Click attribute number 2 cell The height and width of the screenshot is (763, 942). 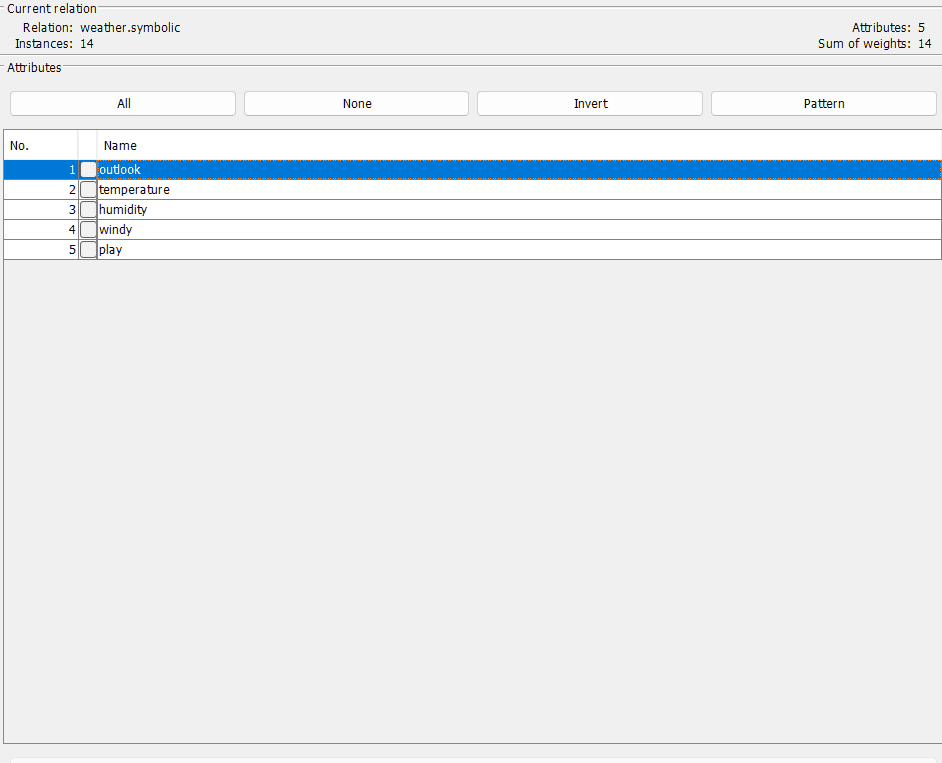coord(41,190)
